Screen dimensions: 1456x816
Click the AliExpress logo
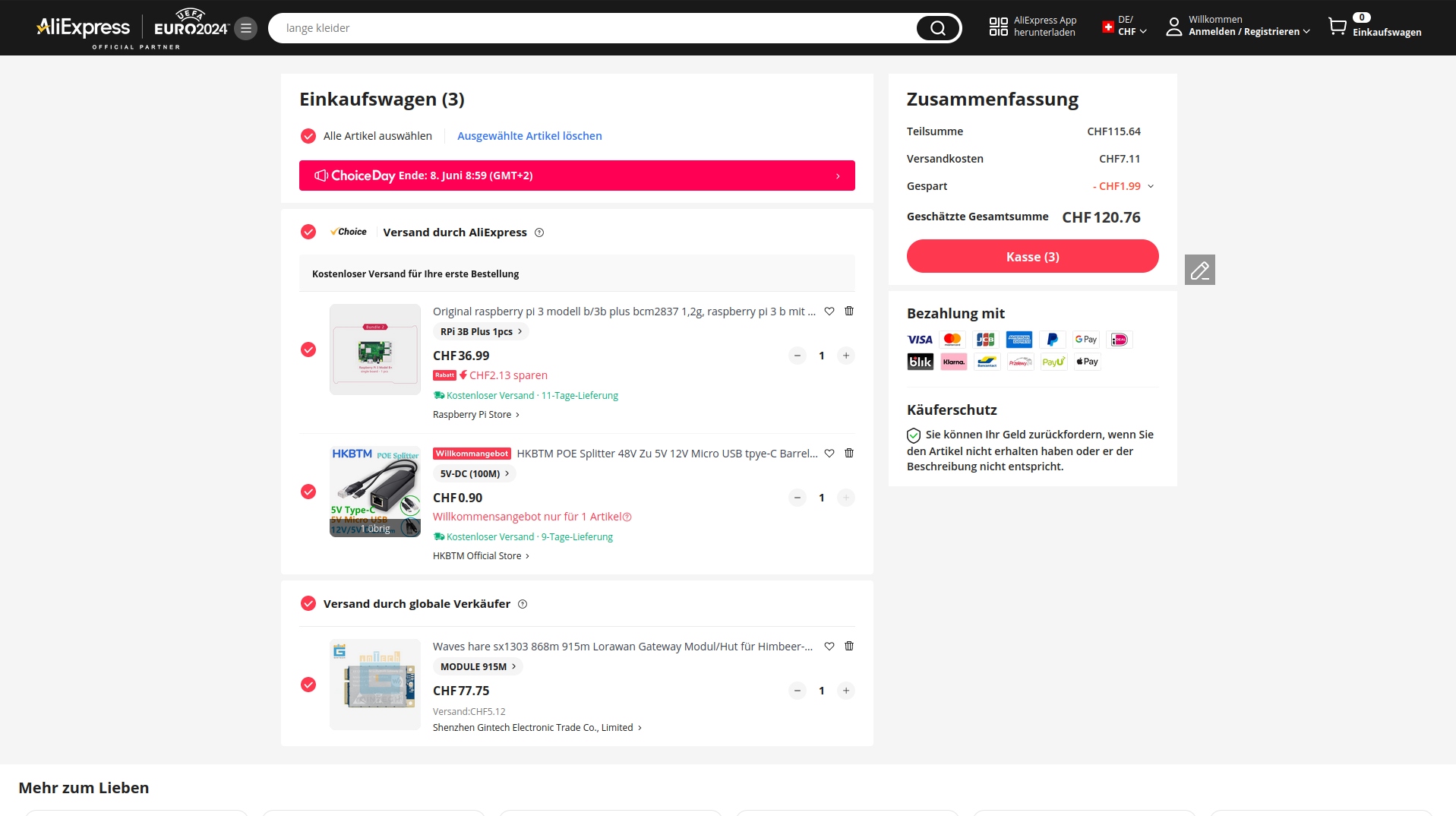point(84,28)
